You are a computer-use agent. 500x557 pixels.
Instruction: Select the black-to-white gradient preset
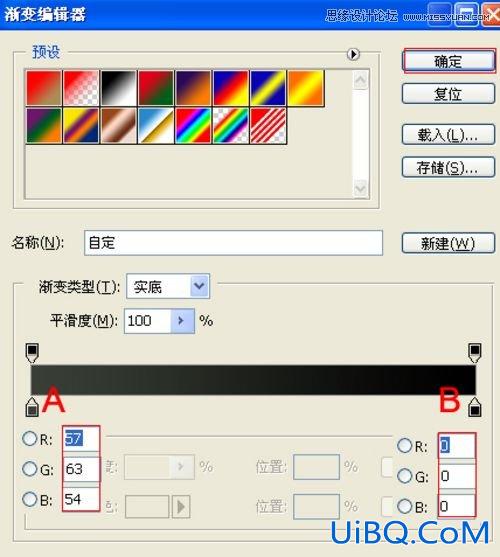(119, 88)
